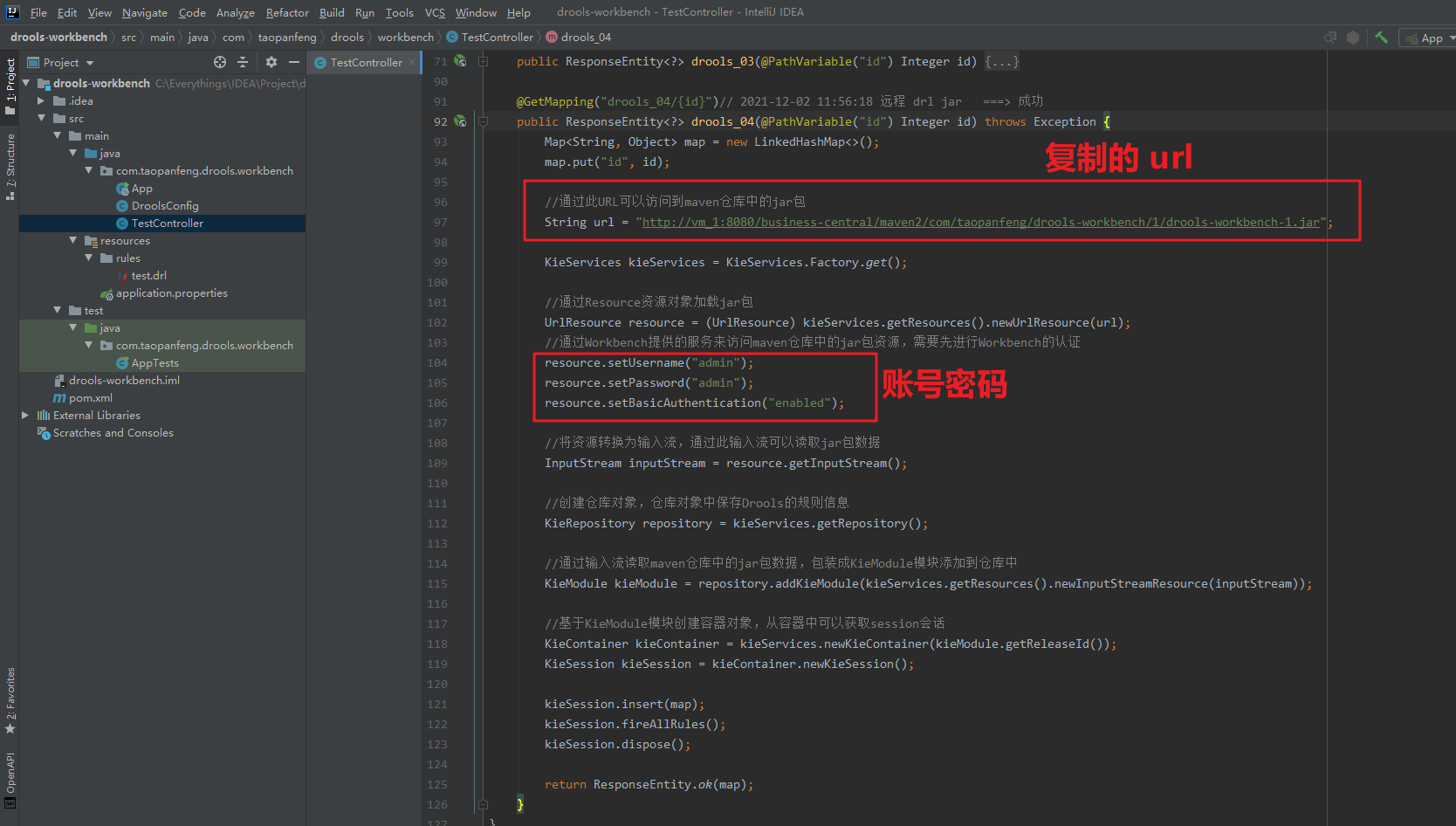Open the Help menu
Screen dimensions: 1456x826
[519, 12]
